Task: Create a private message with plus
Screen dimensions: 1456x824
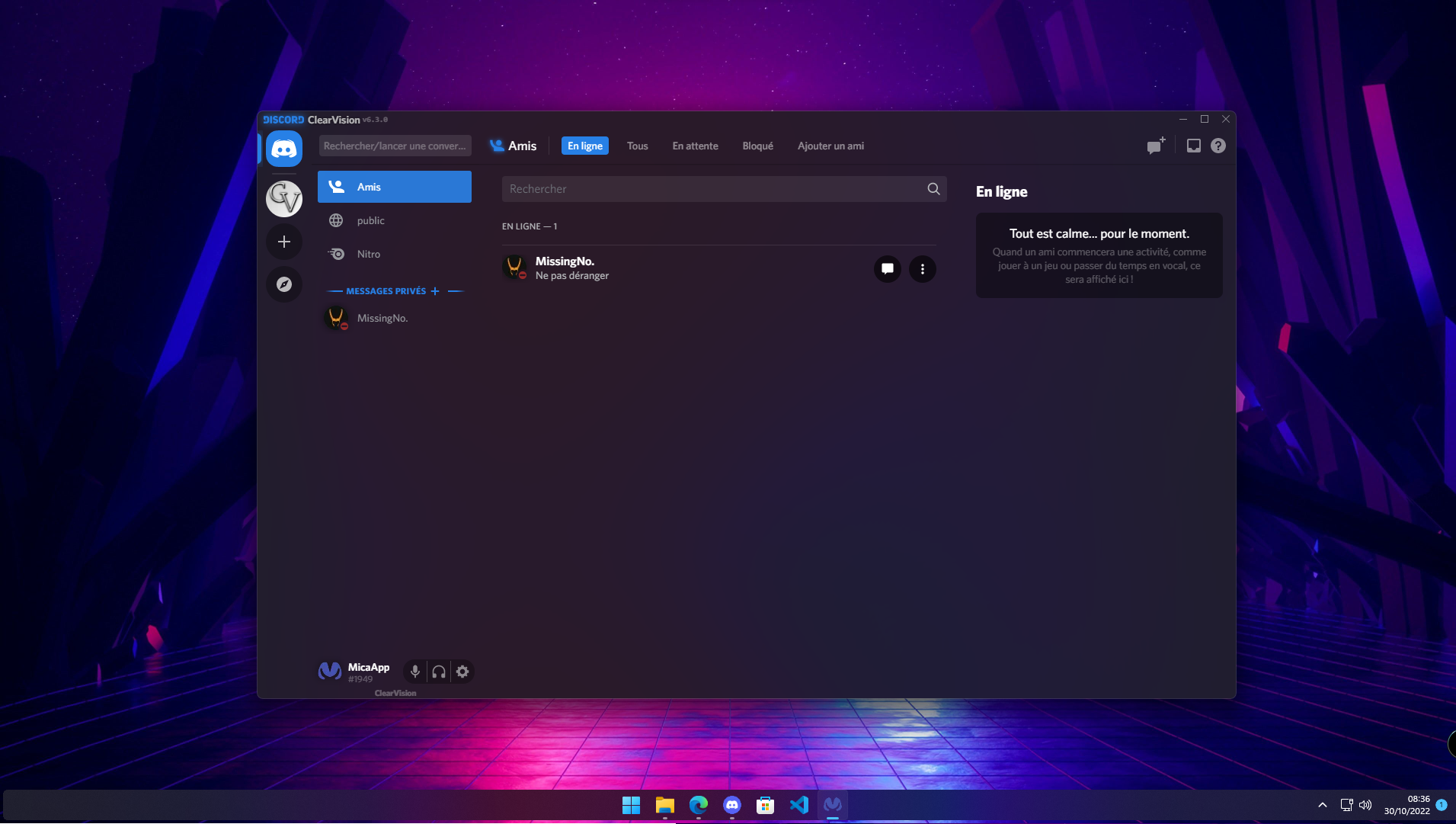Action: (435, 291)
